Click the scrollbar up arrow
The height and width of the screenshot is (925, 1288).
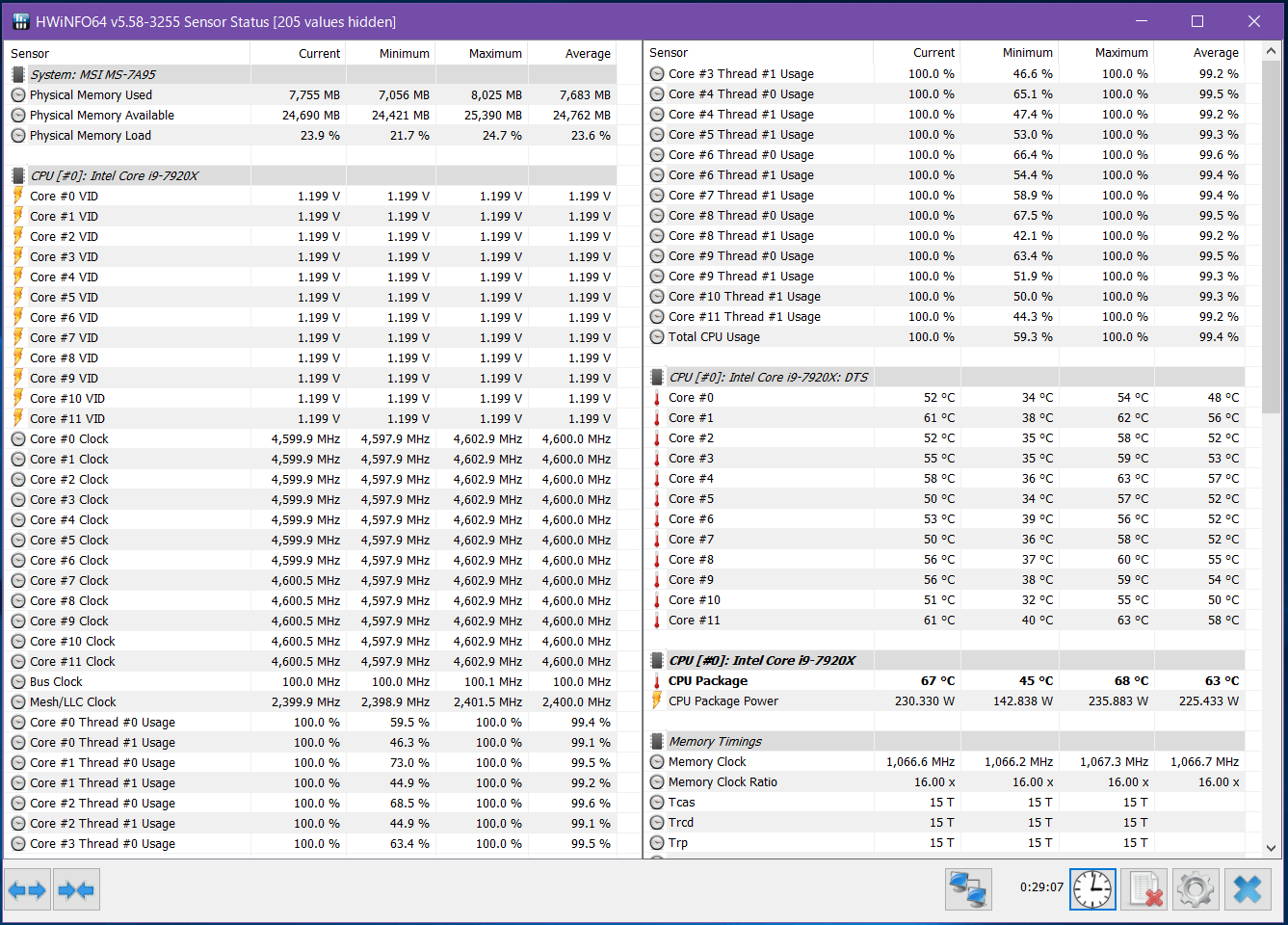tap(1271, 51)
